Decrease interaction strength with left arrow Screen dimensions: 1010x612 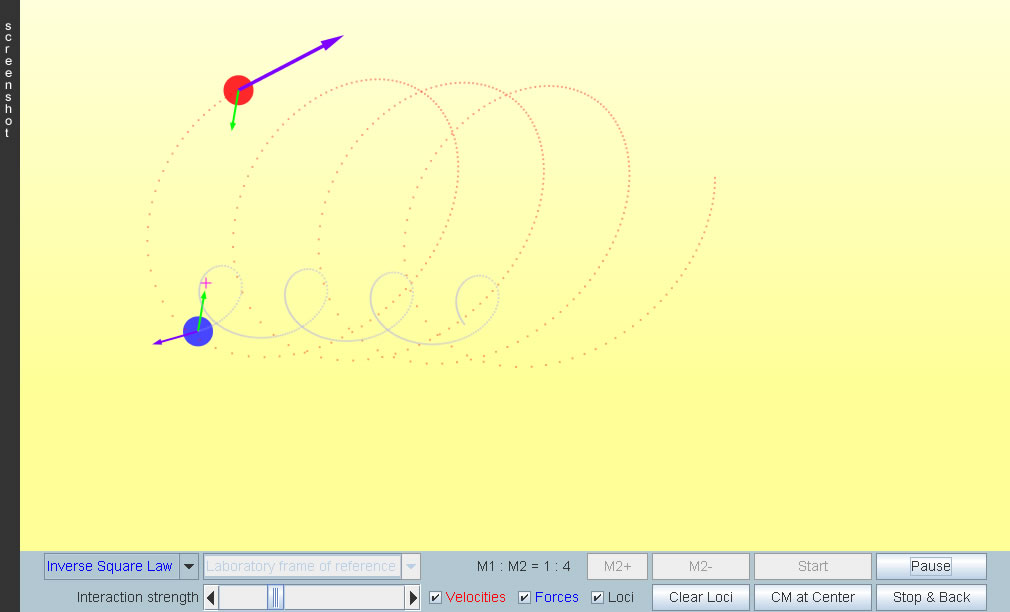tap(211, 598)
